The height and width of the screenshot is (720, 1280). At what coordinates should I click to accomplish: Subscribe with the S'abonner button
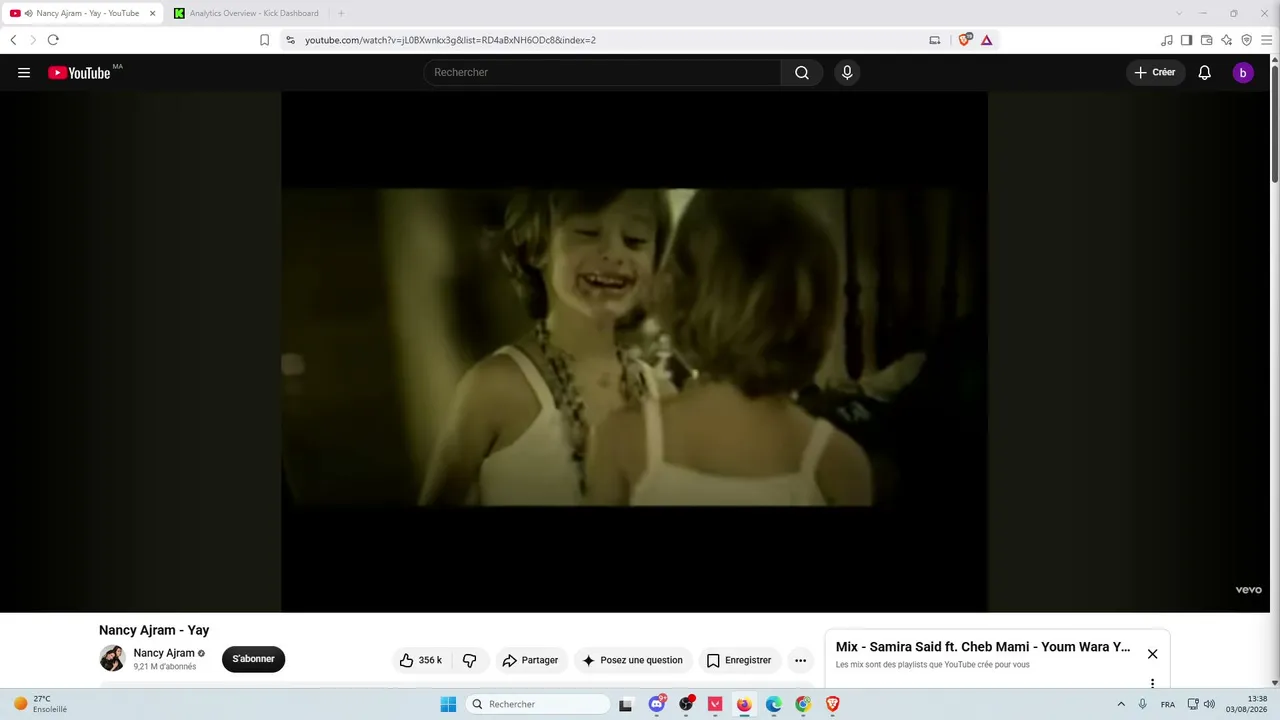254,659
